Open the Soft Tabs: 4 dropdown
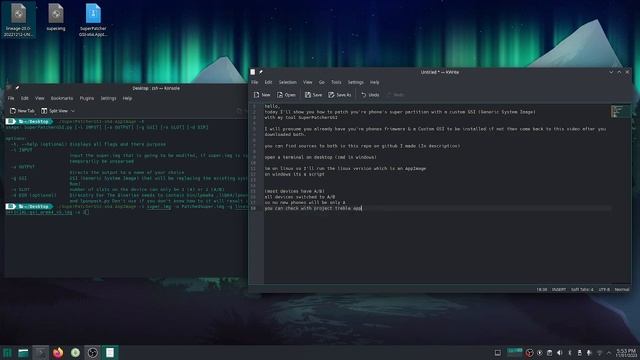Screen dimensions: 640x360 click(x=582, y=289)
